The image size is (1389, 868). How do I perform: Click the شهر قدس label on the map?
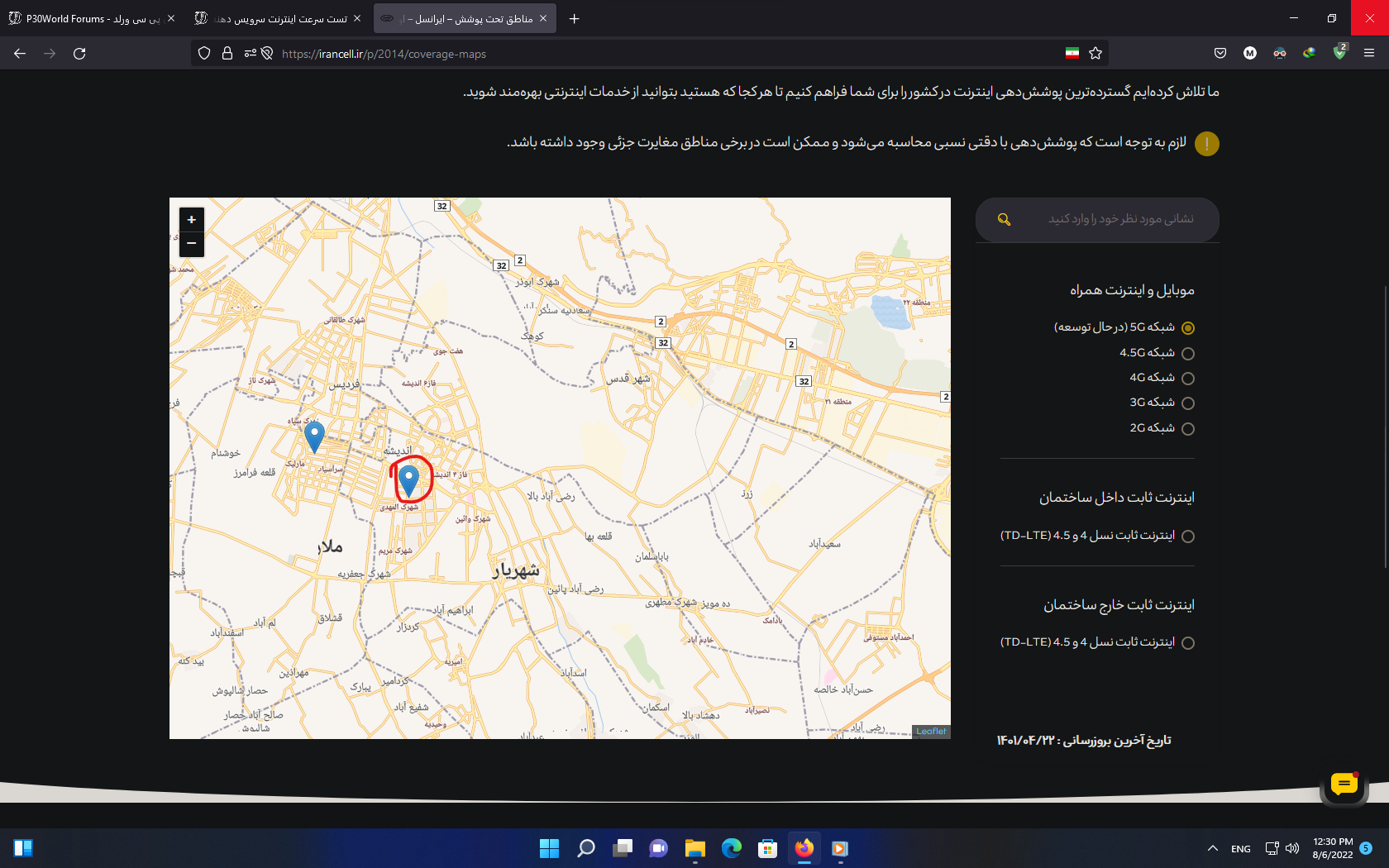[x=628, y=379]
